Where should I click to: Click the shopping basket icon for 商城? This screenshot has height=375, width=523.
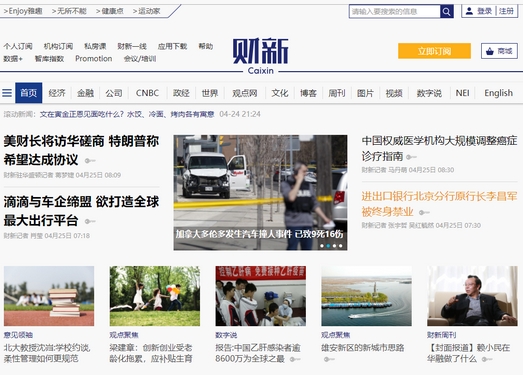pyautogui.click(x=490, y=51)
